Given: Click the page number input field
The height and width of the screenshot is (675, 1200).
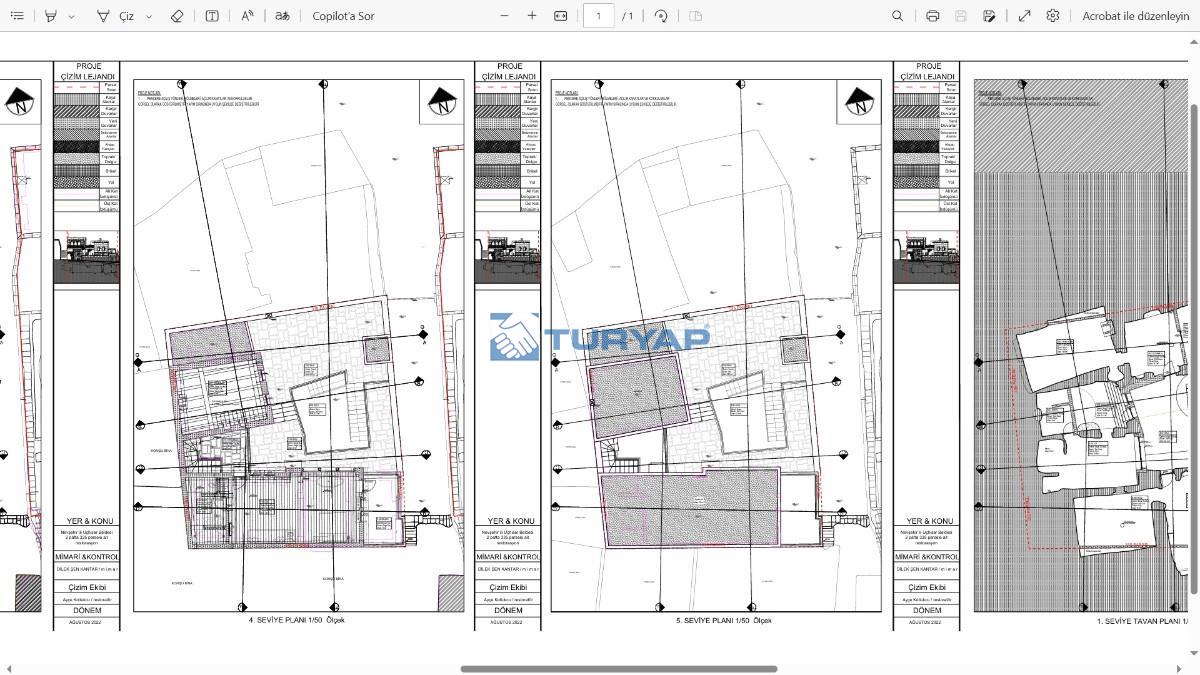Looking at the screenshot, I should (x=599, y=16).
